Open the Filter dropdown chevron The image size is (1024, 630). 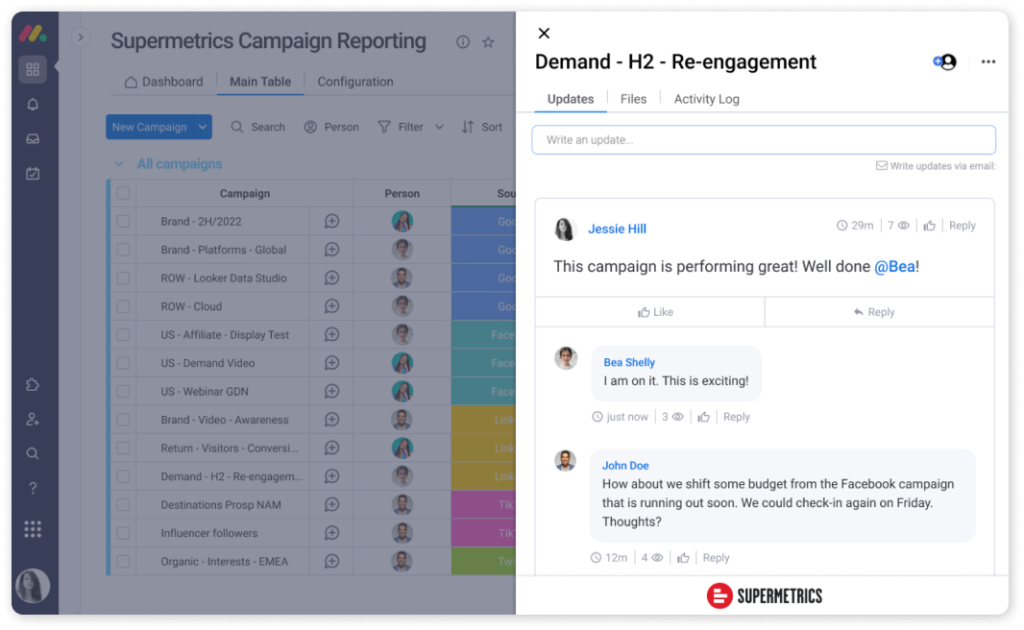coord(440,127)
